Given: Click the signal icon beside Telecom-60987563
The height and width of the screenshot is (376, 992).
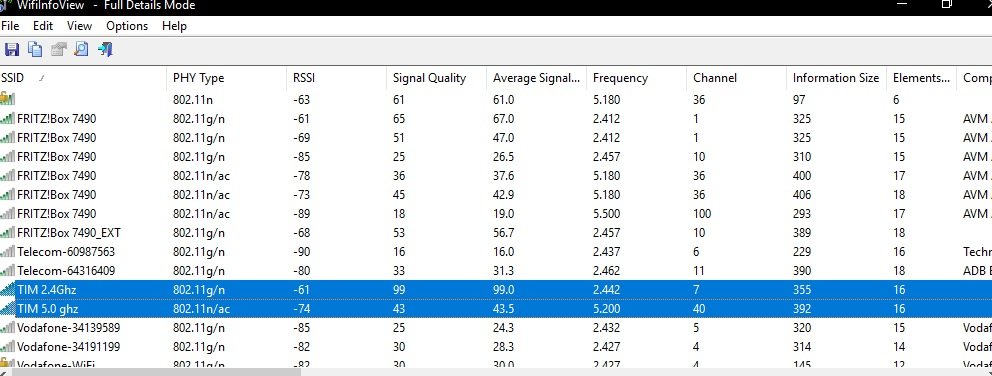Looking at the screenshot, I should (8, 251).
